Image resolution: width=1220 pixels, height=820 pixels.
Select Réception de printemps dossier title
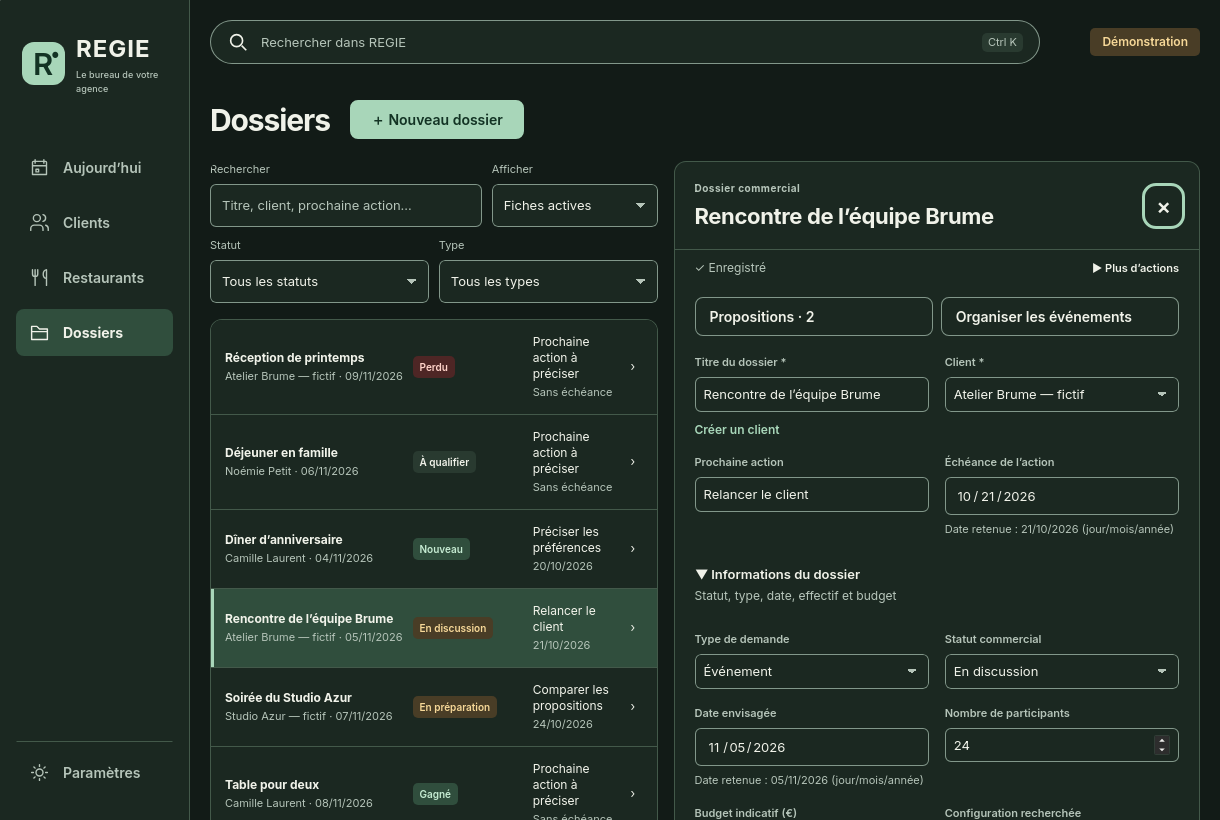point(294,358)
